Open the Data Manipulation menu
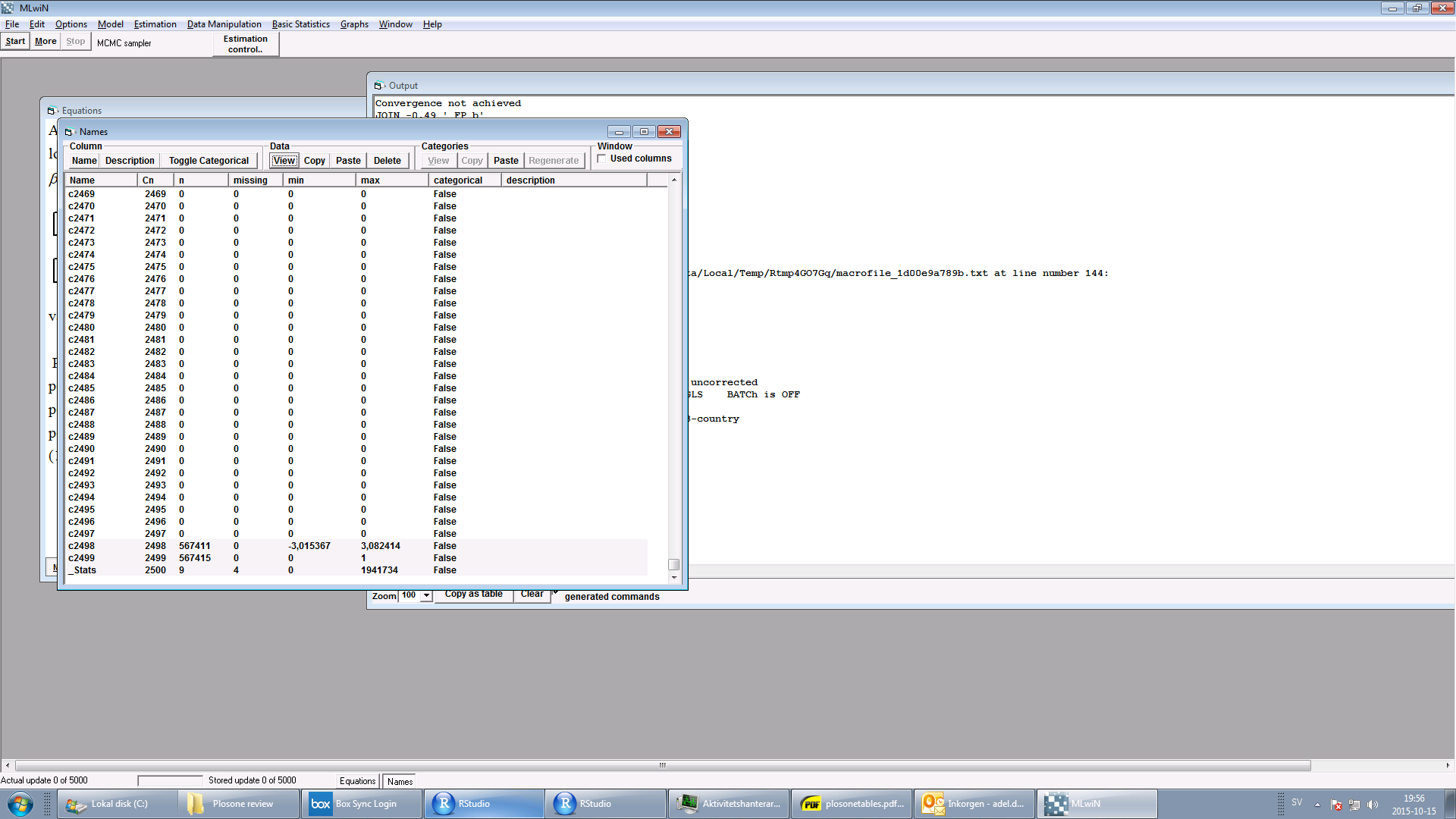Screen dimensions: 1456x819 (x=224, y=24)
